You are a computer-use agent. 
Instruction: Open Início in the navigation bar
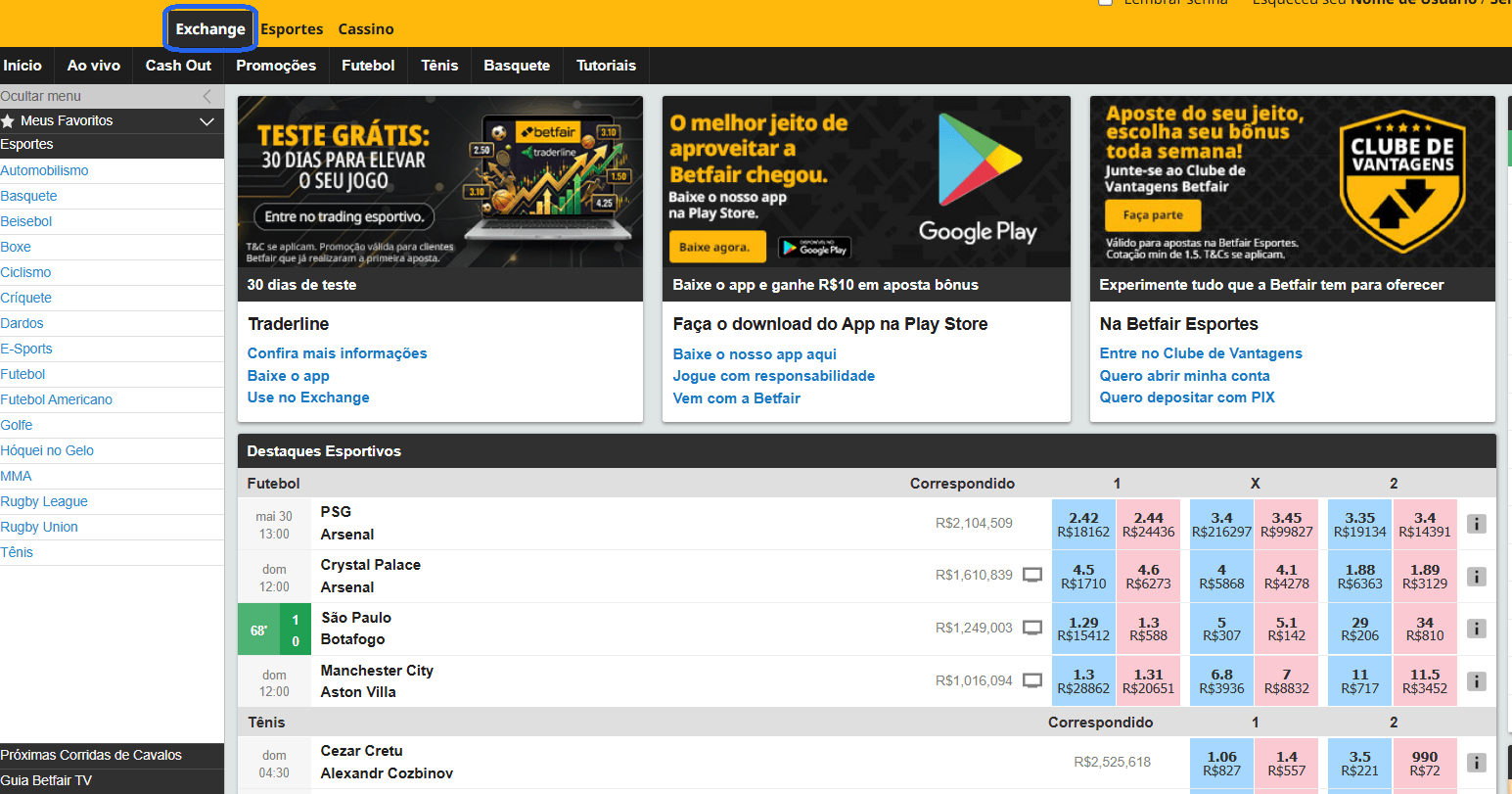23,66
